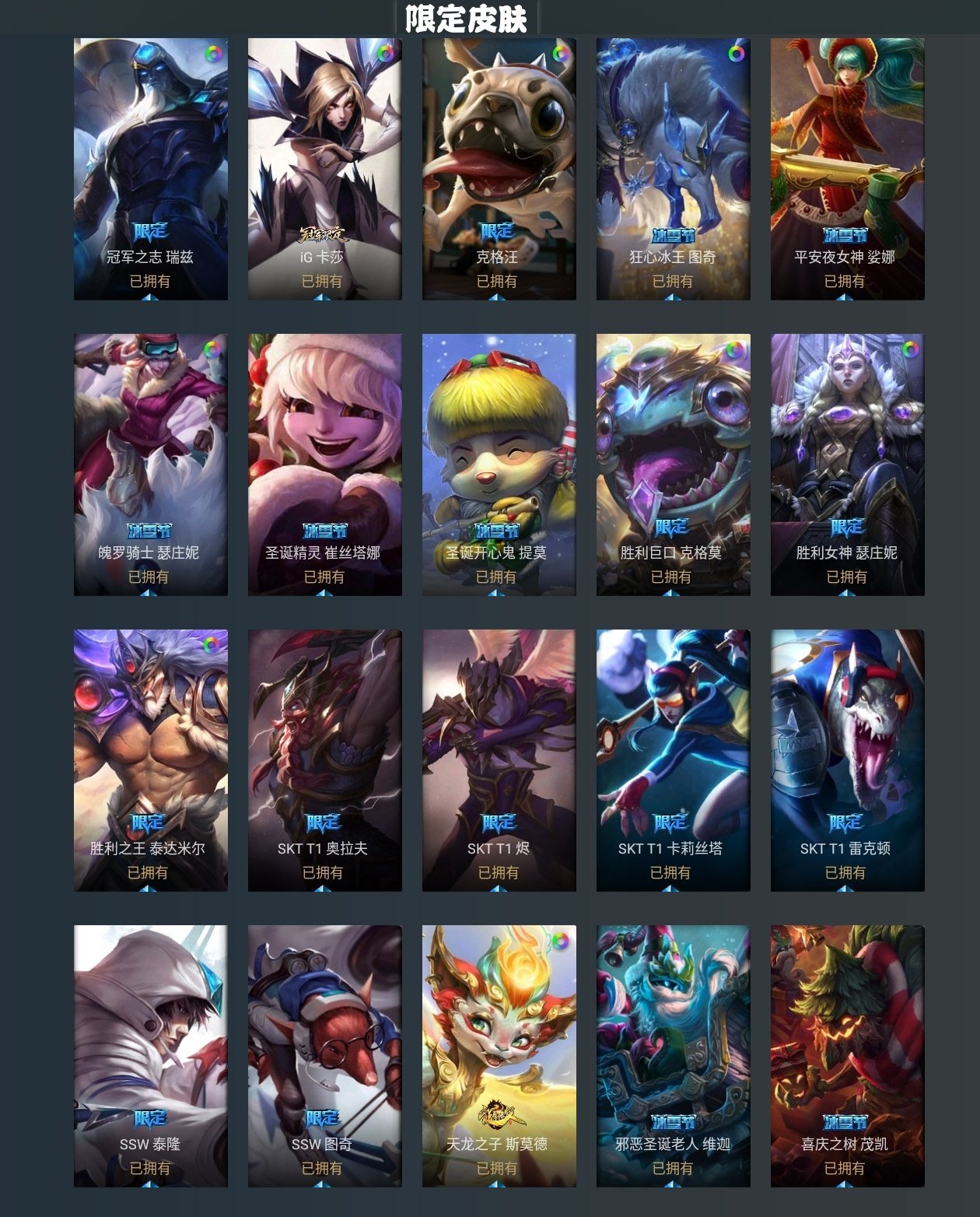980x1217 pixels.
Task: Open chroma wheel icon on 天龙之子 斯莫德 card
Action: (562, 941)
